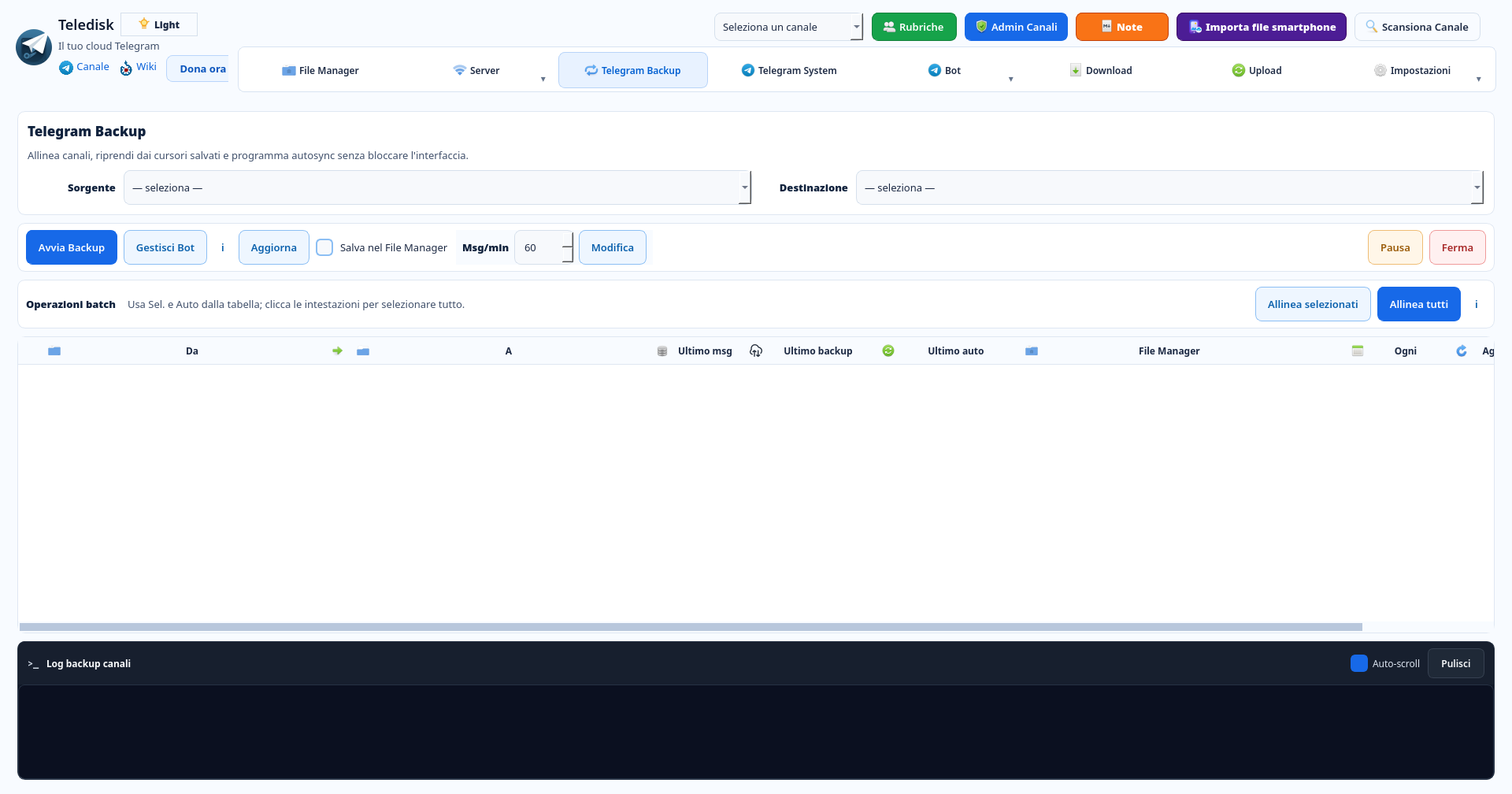The height and width of the screenshot is (794, 1512).
Task: Click Importa file smartphone button
Action: point(1262,27)
